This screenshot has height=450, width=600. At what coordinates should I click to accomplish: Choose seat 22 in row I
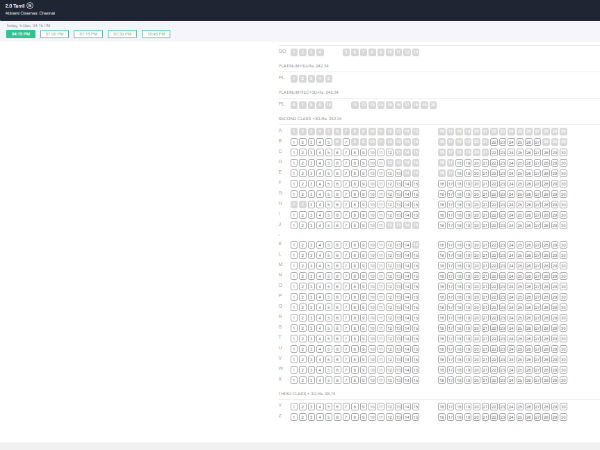494,215
